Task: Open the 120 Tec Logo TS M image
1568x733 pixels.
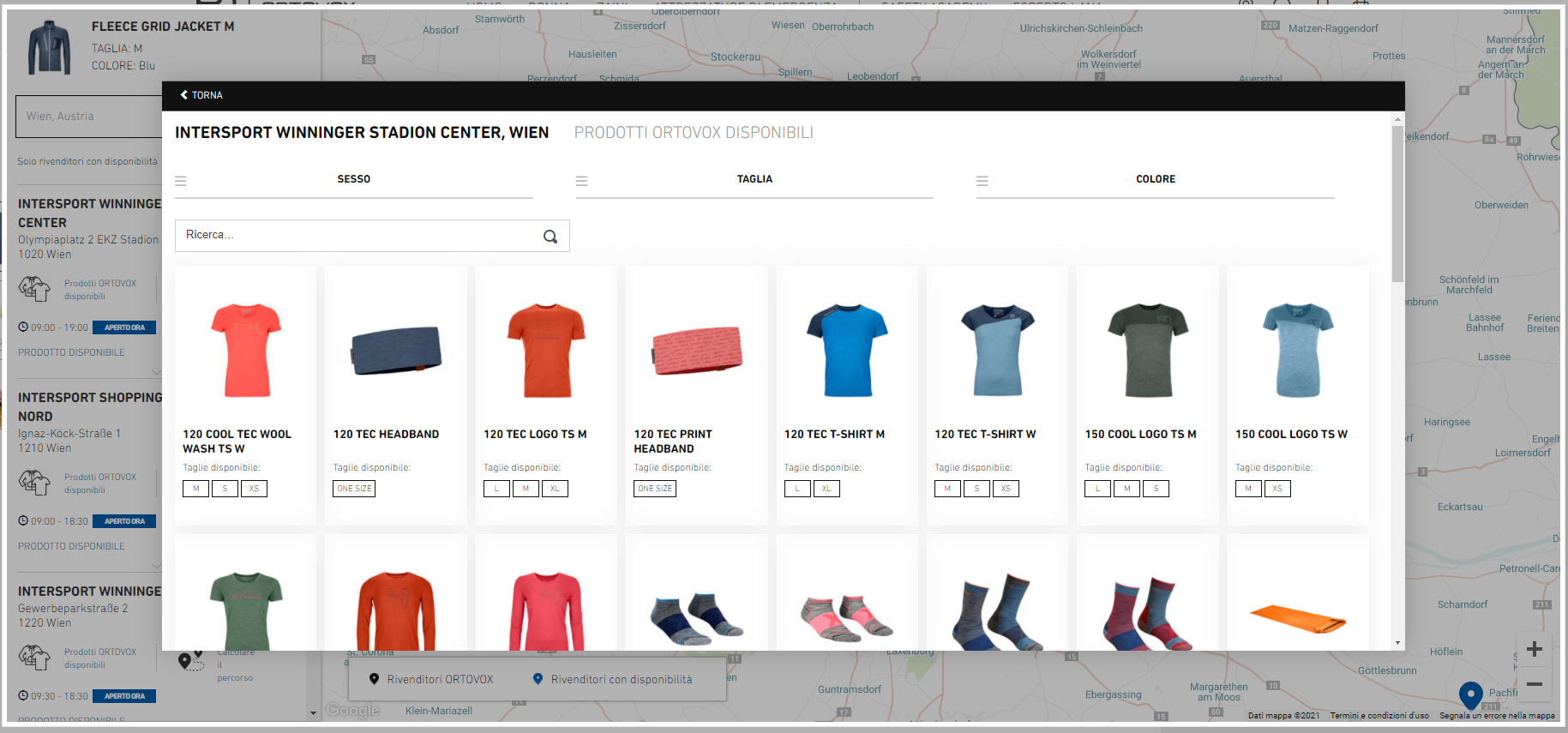Action: point(546,350)
